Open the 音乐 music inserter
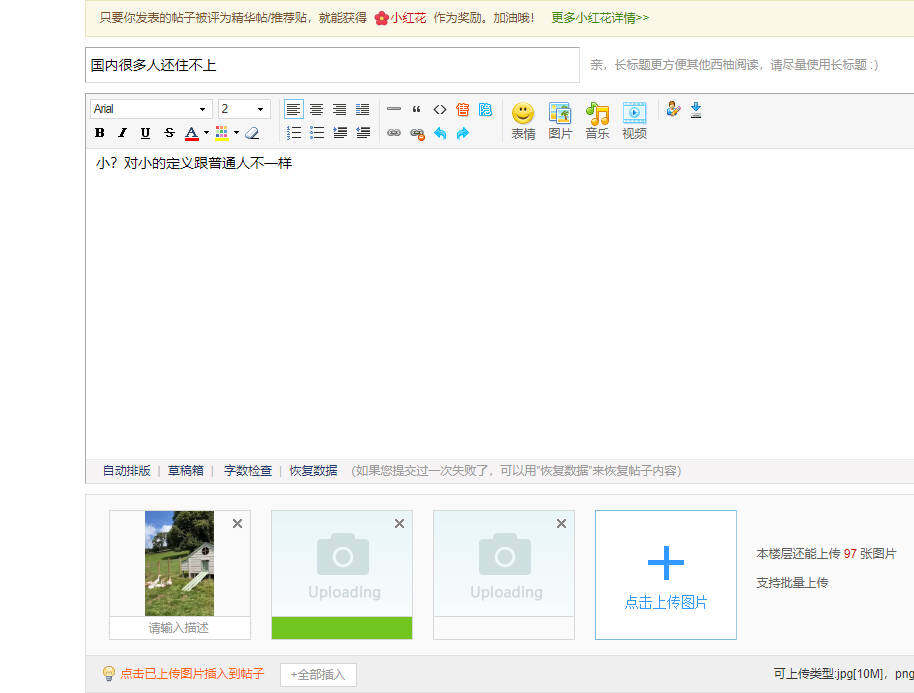914x693 pixels. tap(597, 121)
